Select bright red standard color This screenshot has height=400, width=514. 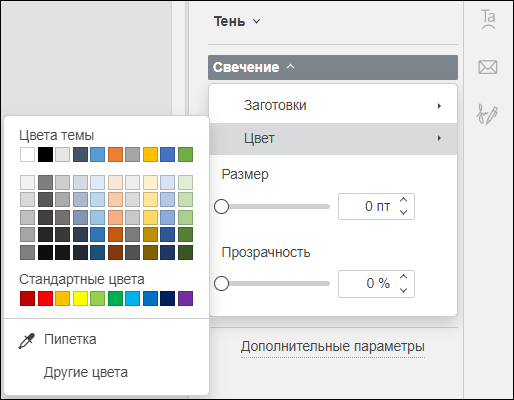[45, 298]
